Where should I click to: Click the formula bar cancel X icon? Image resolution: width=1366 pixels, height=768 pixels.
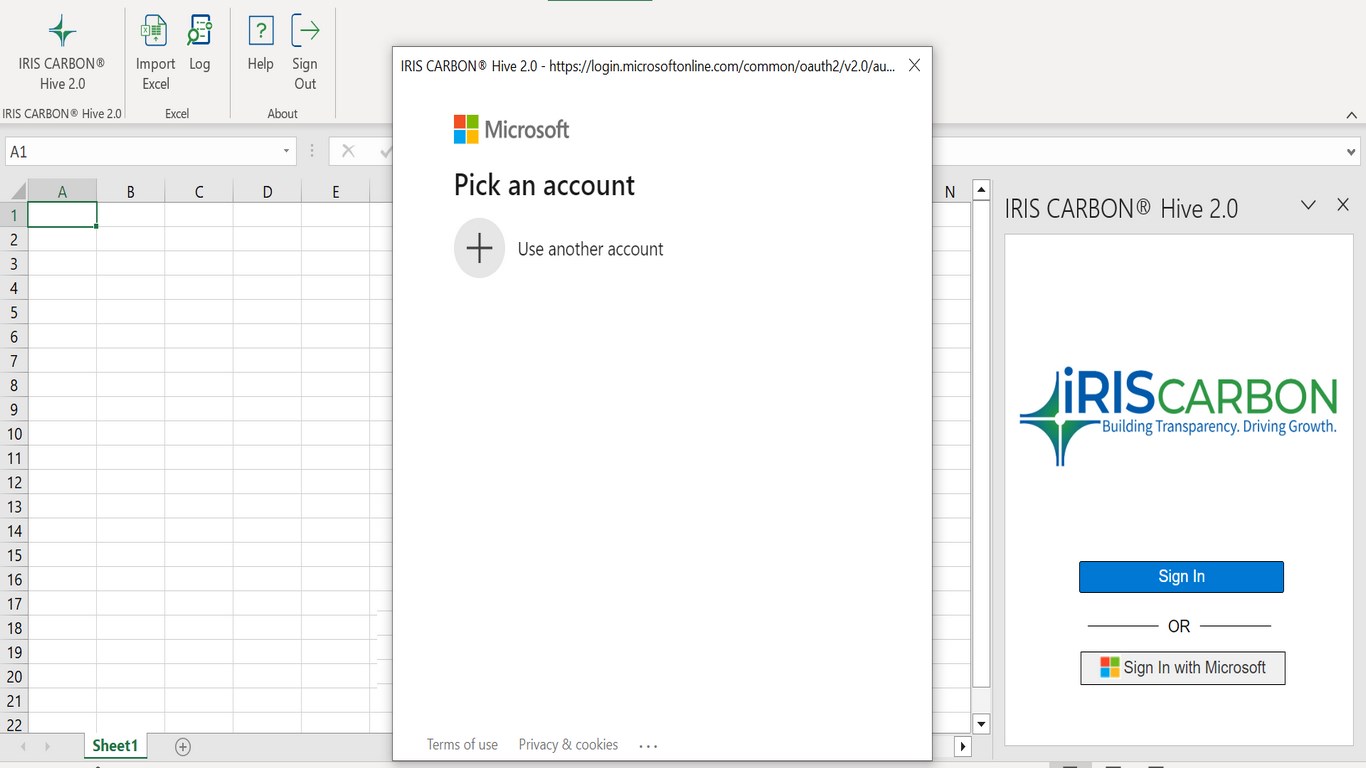pyautogui.click(x=348, y=151)
